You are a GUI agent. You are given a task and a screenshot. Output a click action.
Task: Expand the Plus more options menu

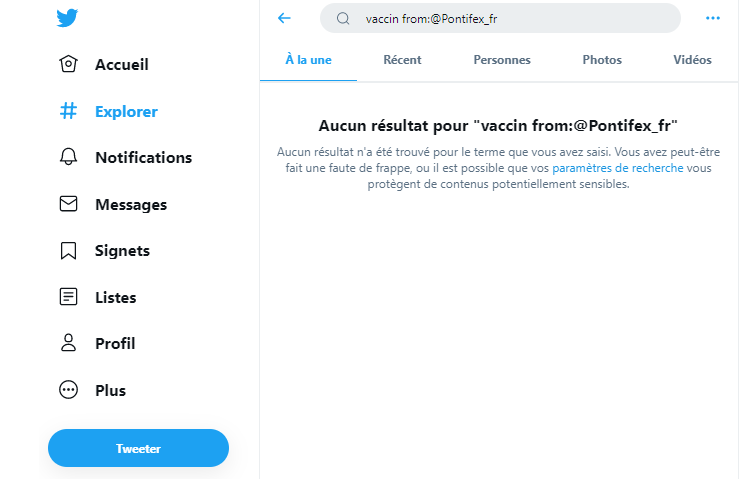(68, 390)
